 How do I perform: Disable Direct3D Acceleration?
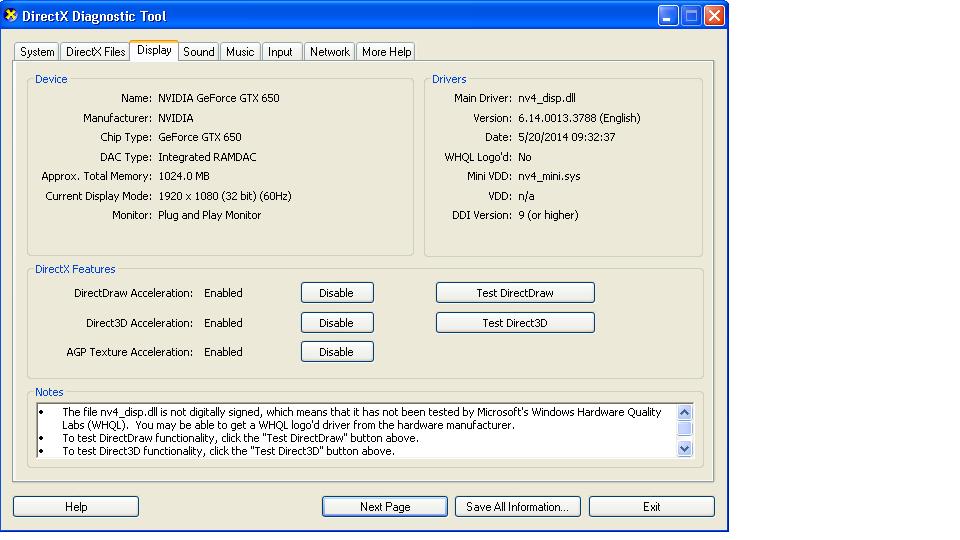click(x=336, y=323)
